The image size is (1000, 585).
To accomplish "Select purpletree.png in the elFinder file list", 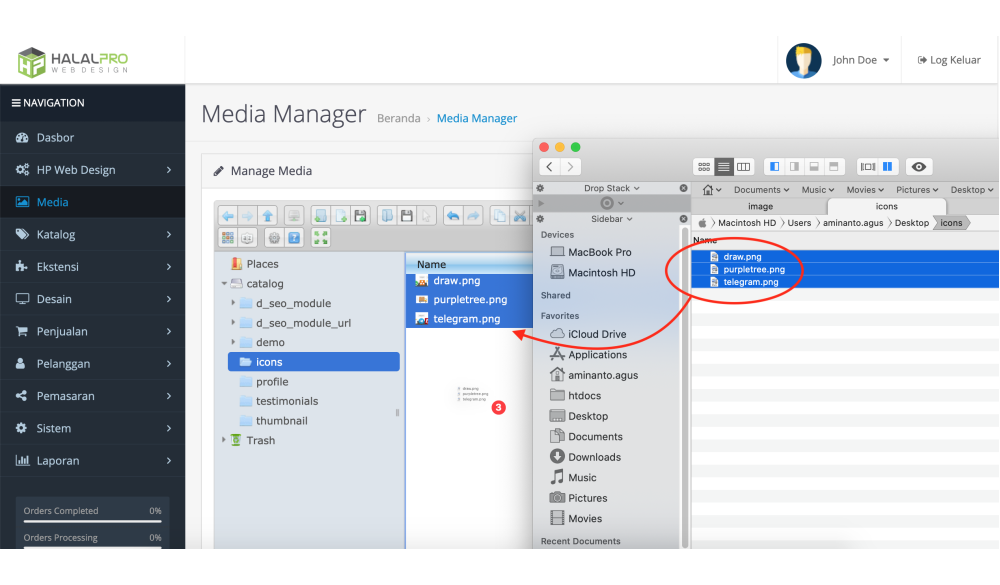I will click(x=469, y=300).
